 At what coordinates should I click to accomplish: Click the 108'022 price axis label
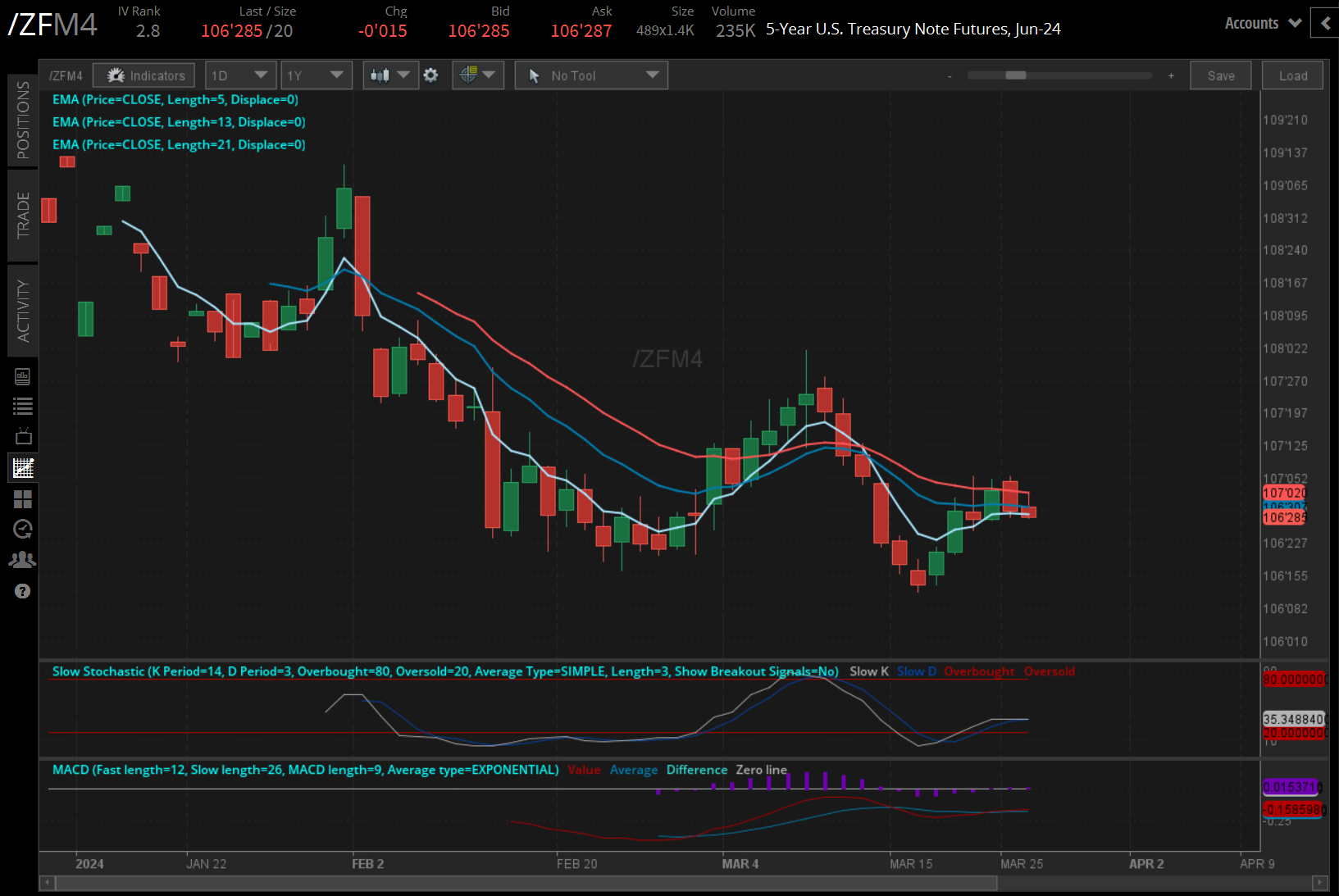[1285, 348]
